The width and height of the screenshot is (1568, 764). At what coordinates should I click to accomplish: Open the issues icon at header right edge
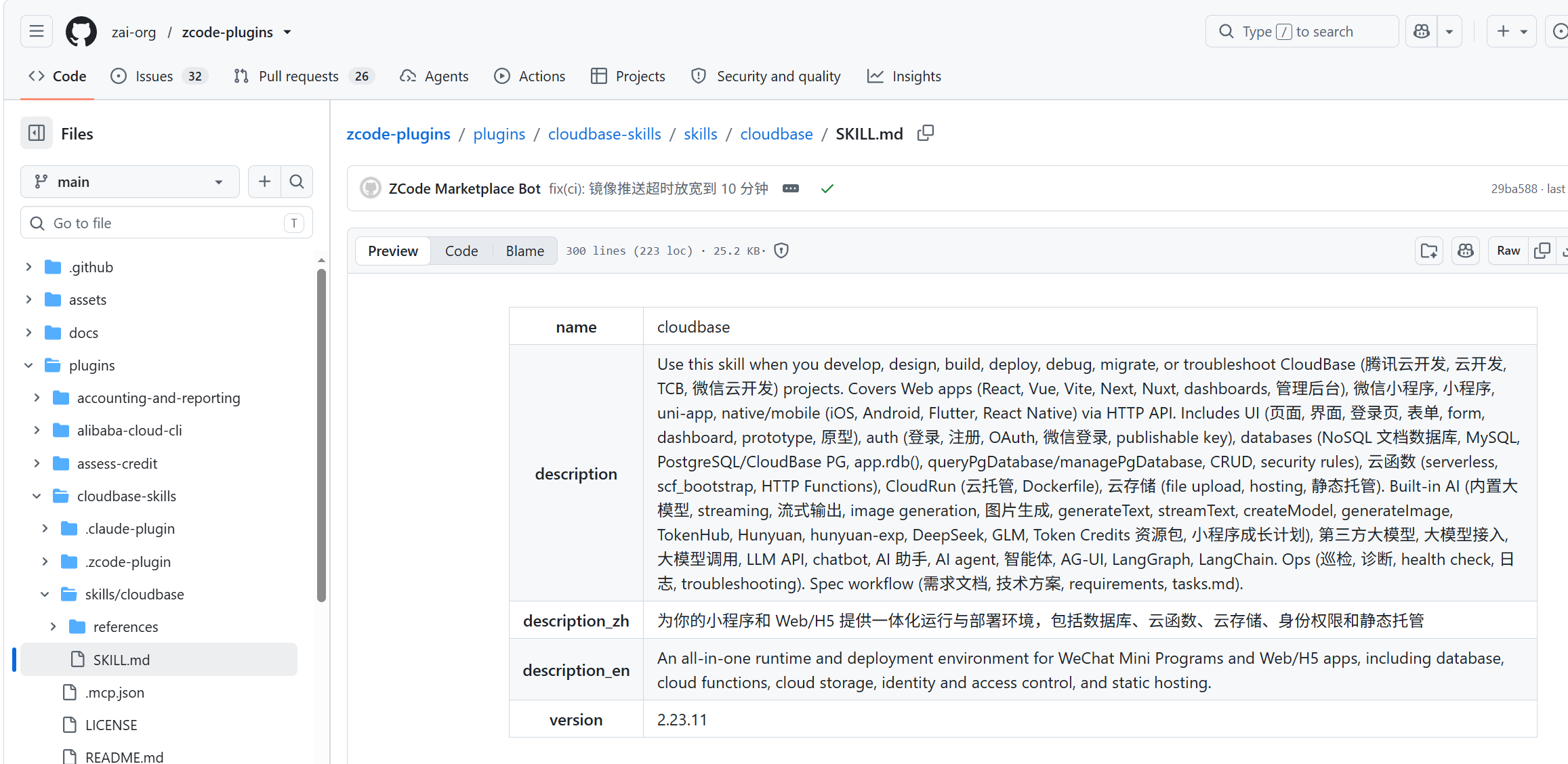coord(1559,31)
